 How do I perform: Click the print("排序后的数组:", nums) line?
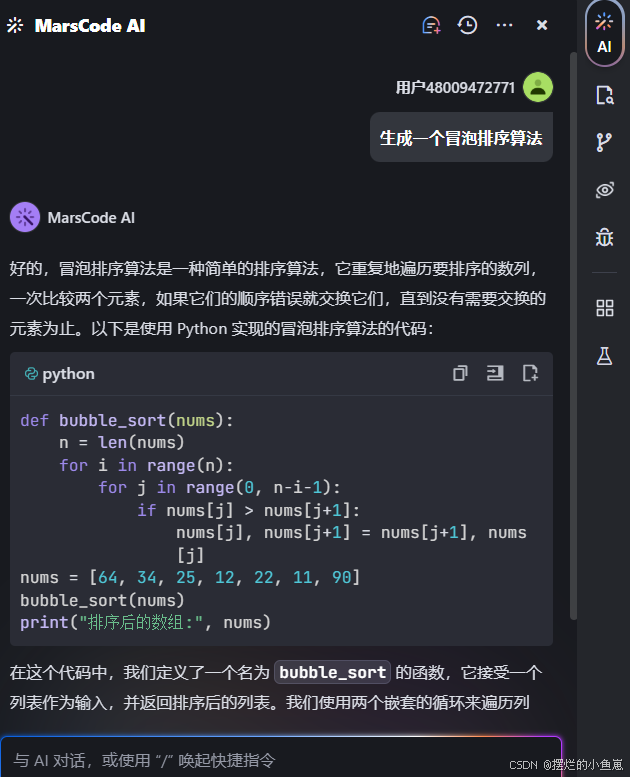pos(145,622)
